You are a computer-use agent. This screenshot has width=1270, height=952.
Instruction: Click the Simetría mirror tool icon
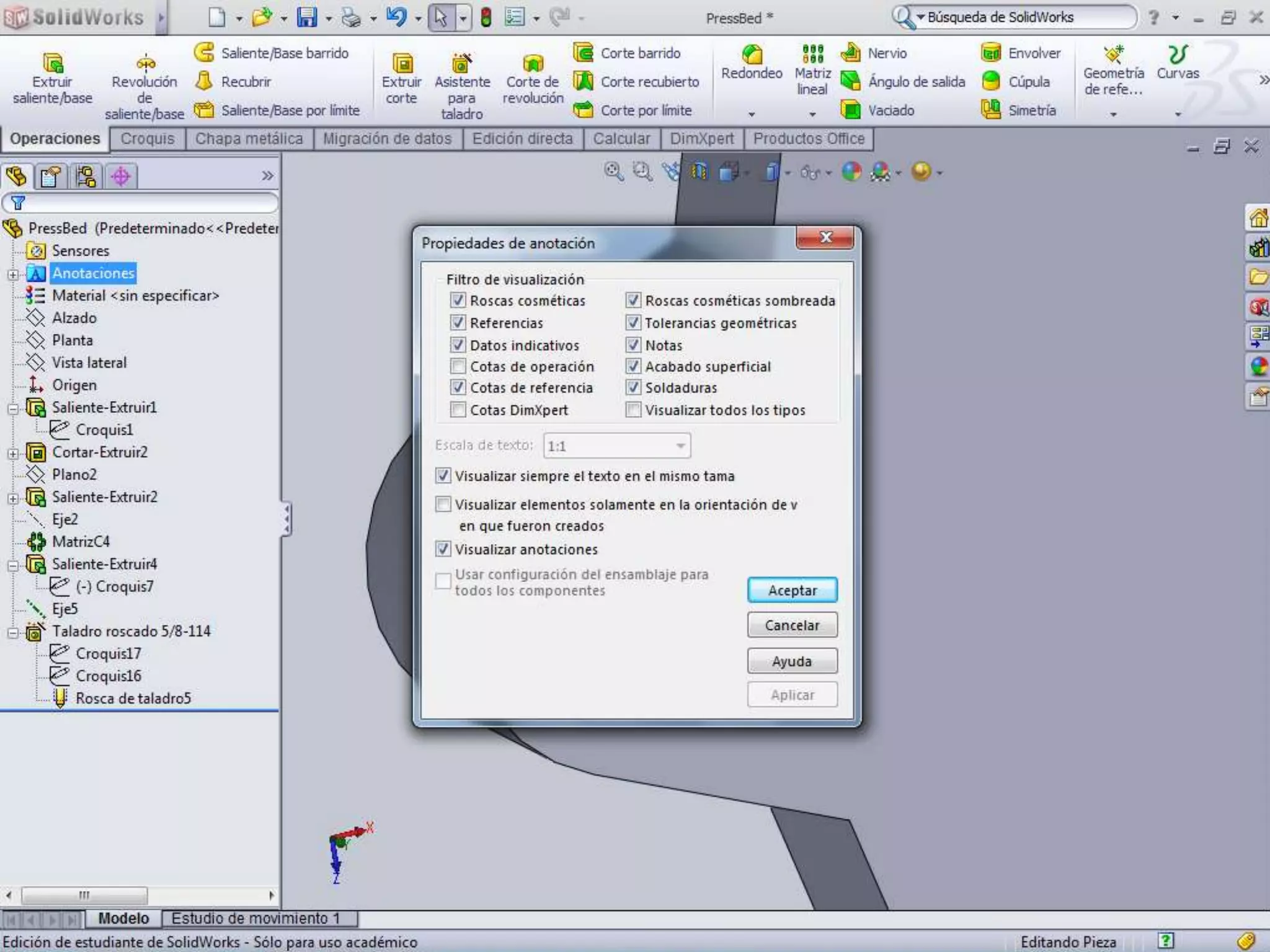point(991,110)
